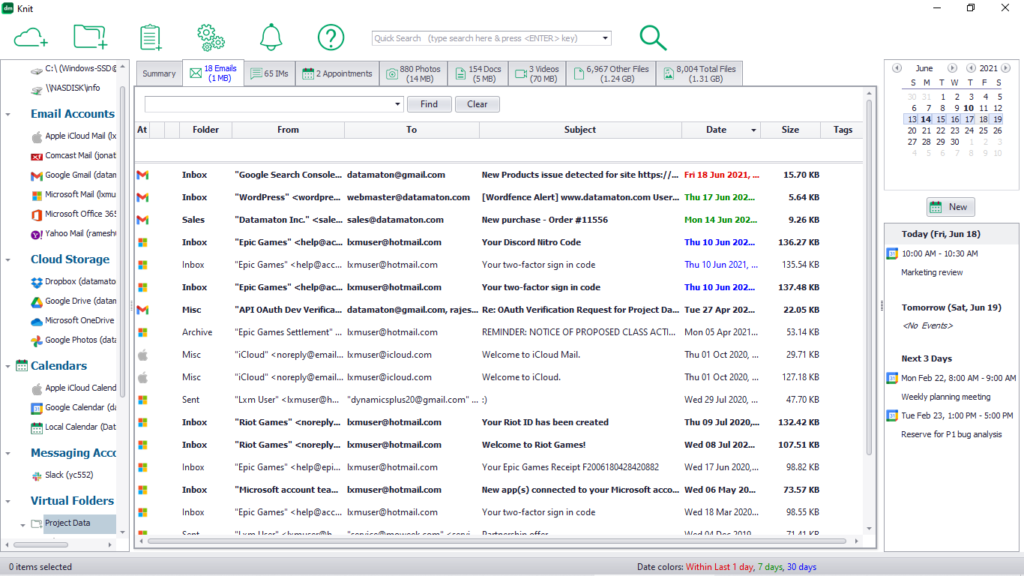
Task: Click the green search magnifier icon
Action: (653, 37)
